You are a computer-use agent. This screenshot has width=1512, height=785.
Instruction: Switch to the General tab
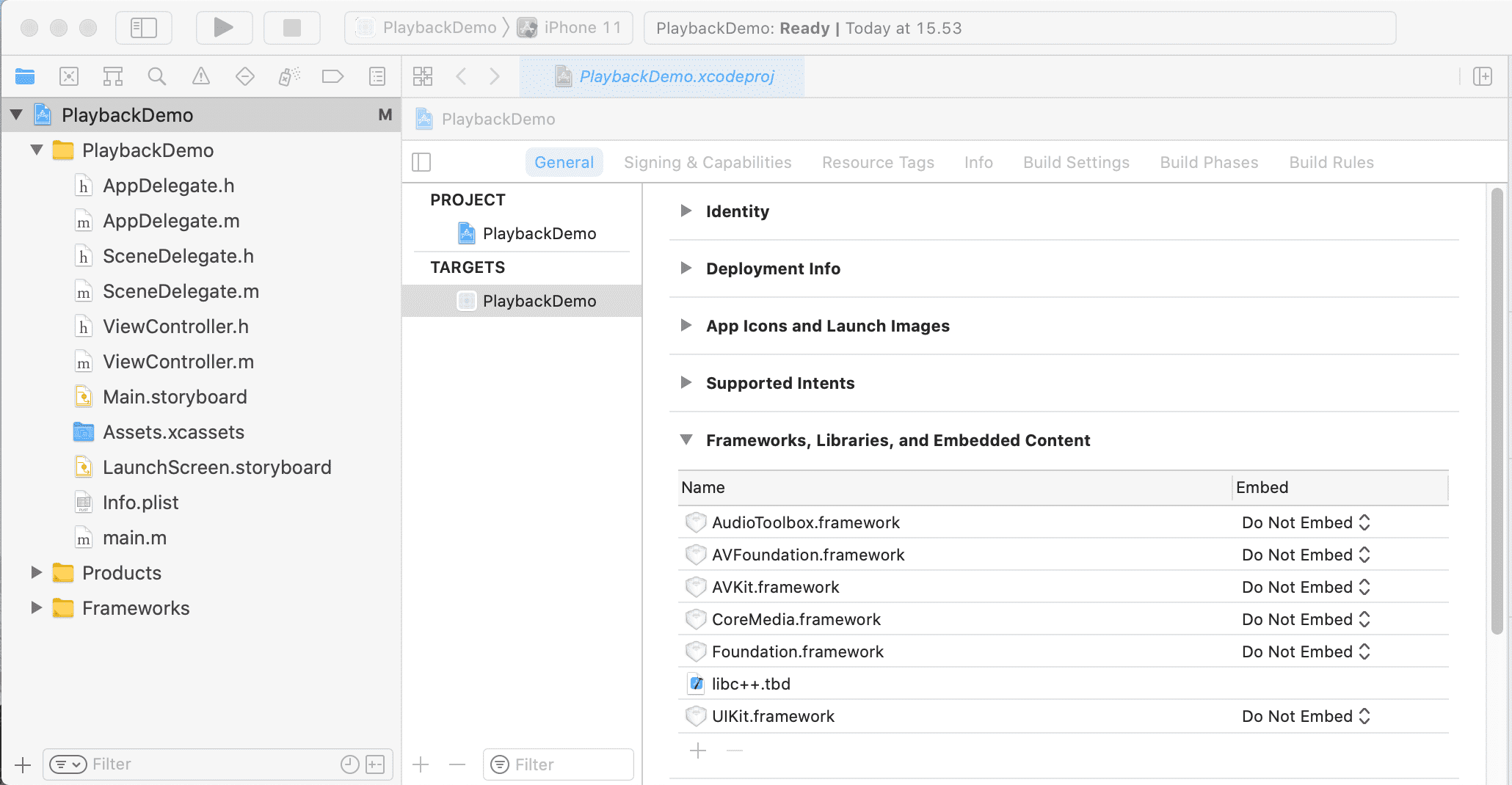564,162
